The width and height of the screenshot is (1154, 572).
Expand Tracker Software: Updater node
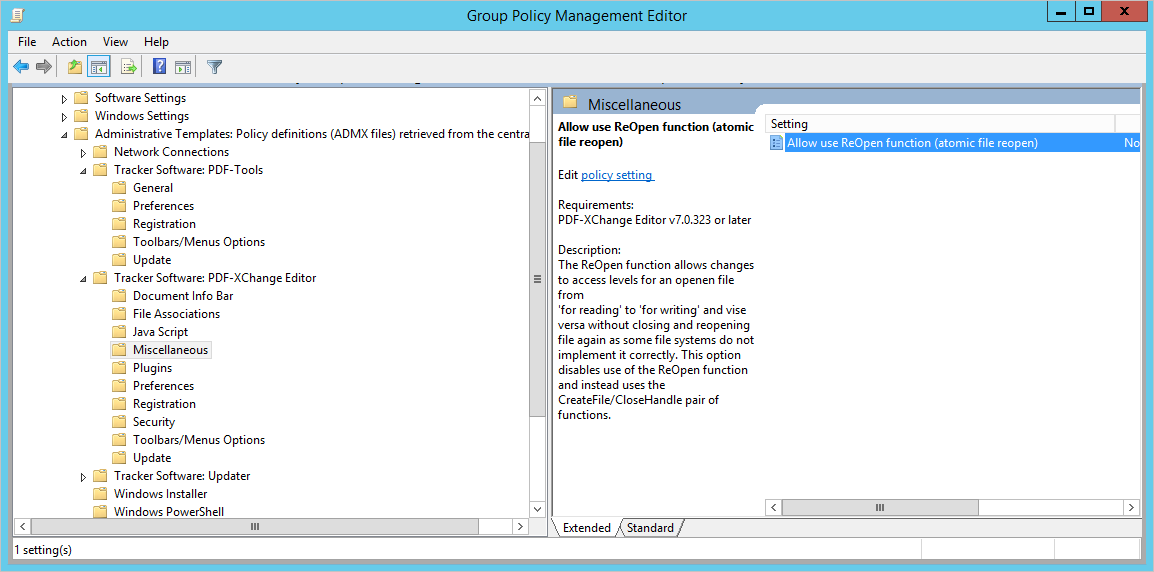click(83, 476)
